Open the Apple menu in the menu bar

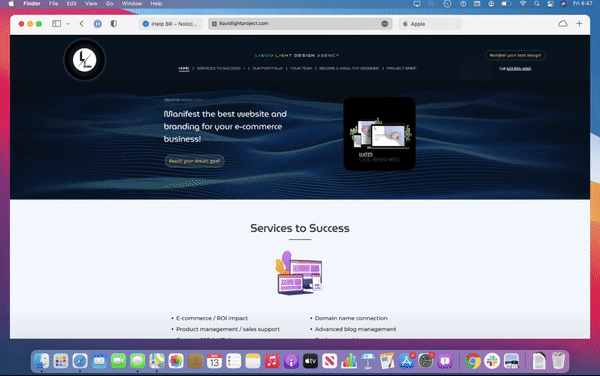pyautogui.click(x=11, y=4)
